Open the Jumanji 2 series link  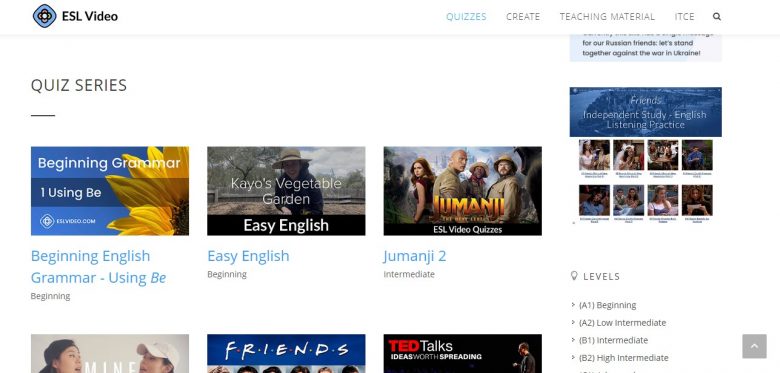click(414, 256)
